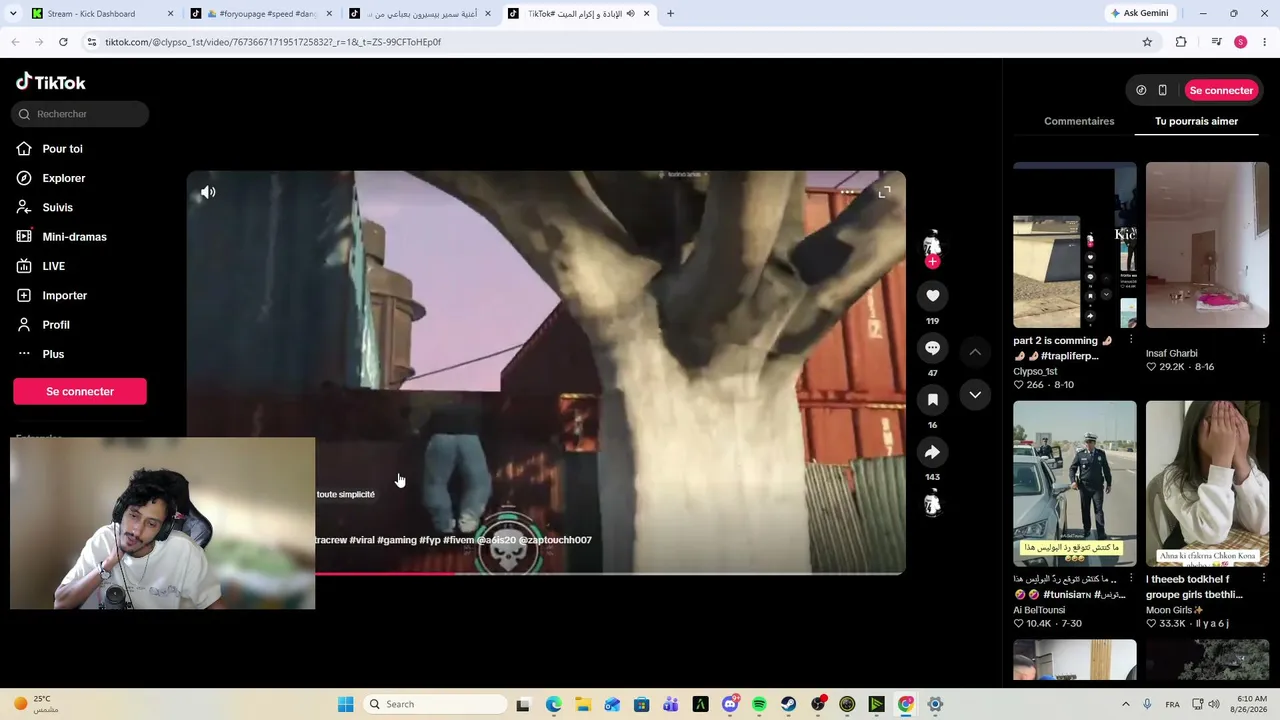Open the LIVE section
1280x720 pixels.
coord(53,266)
